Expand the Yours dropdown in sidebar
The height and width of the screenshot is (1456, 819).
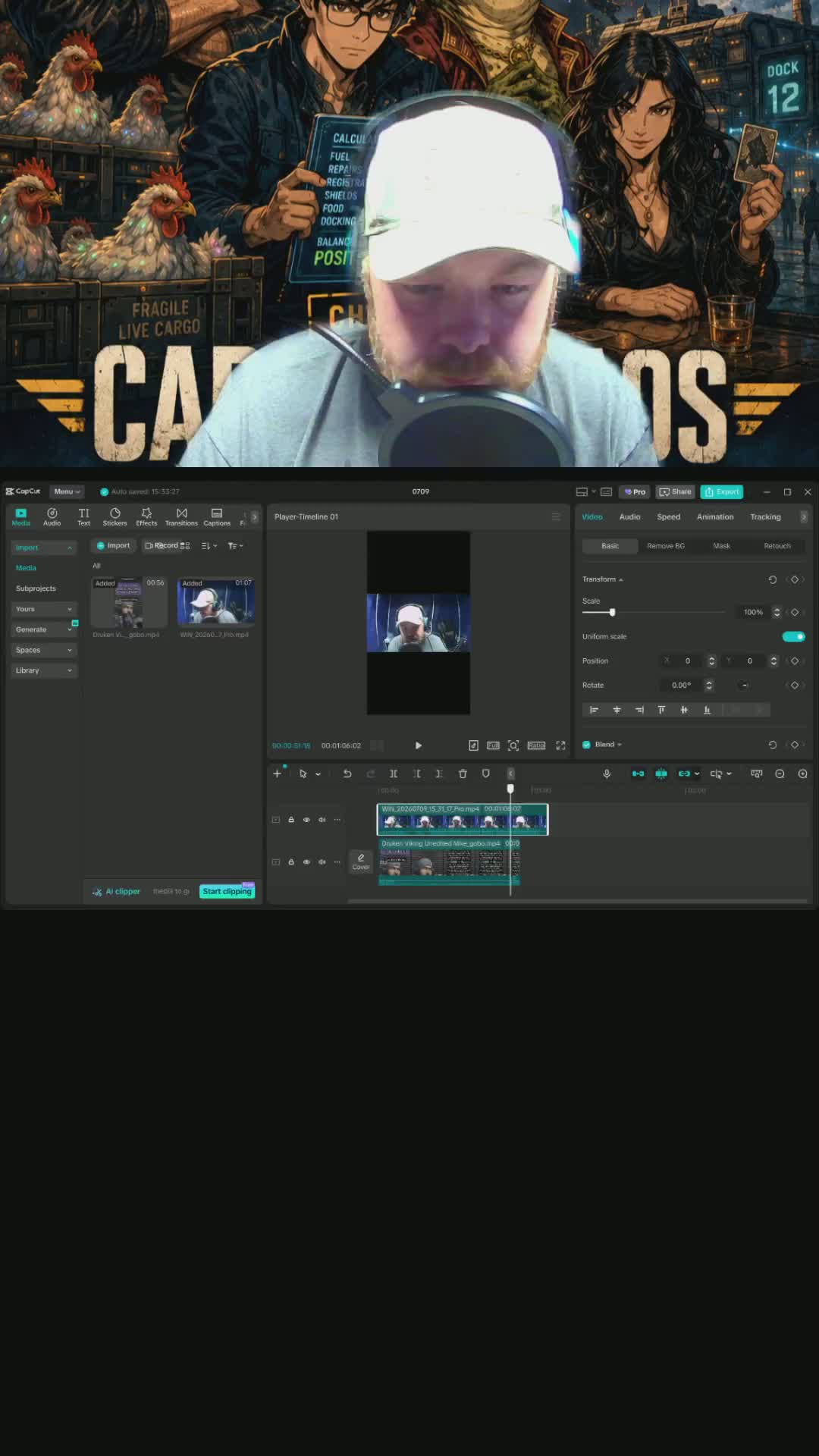[44, 609]
